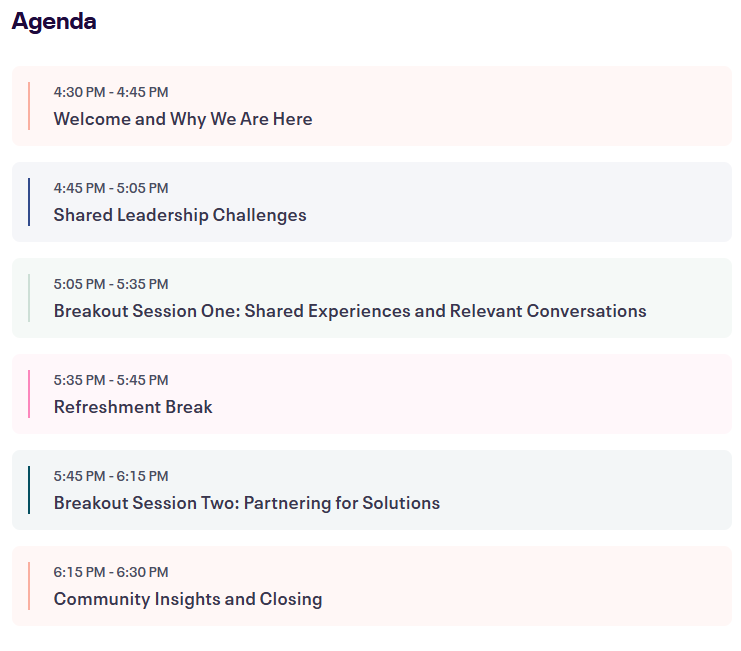This screenshot has height=651, width=741.
Task: Click the orange accent bar beside Welcome session
Action: (x=29, y=106)
